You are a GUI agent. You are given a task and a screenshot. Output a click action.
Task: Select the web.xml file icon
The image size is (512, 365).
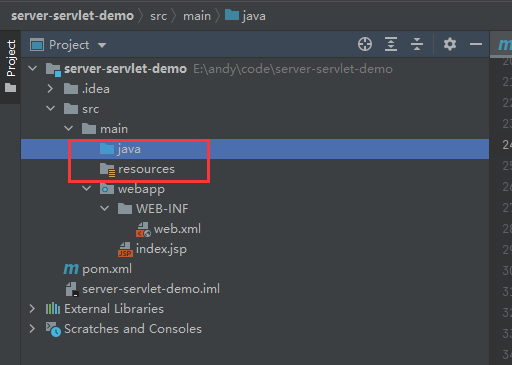(143, 229)
